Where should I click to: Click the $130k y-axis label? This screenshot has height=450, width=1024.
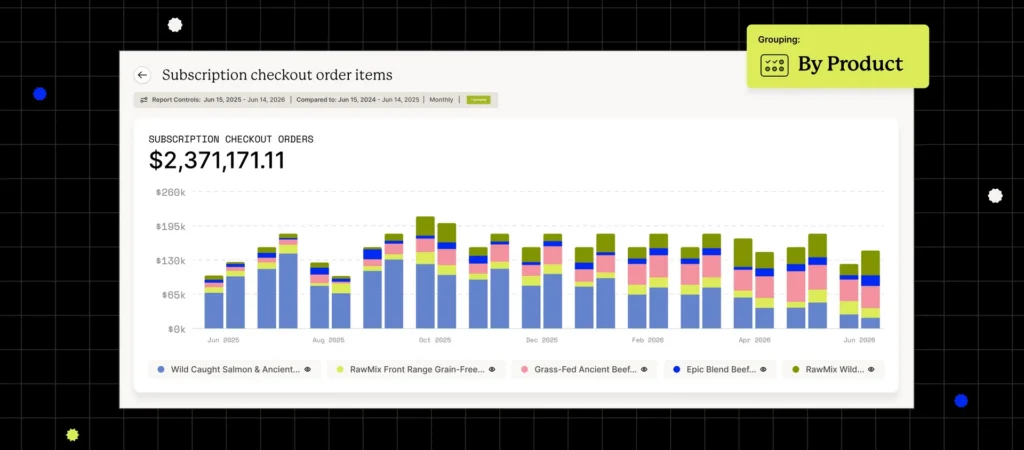tap(170, 261)
